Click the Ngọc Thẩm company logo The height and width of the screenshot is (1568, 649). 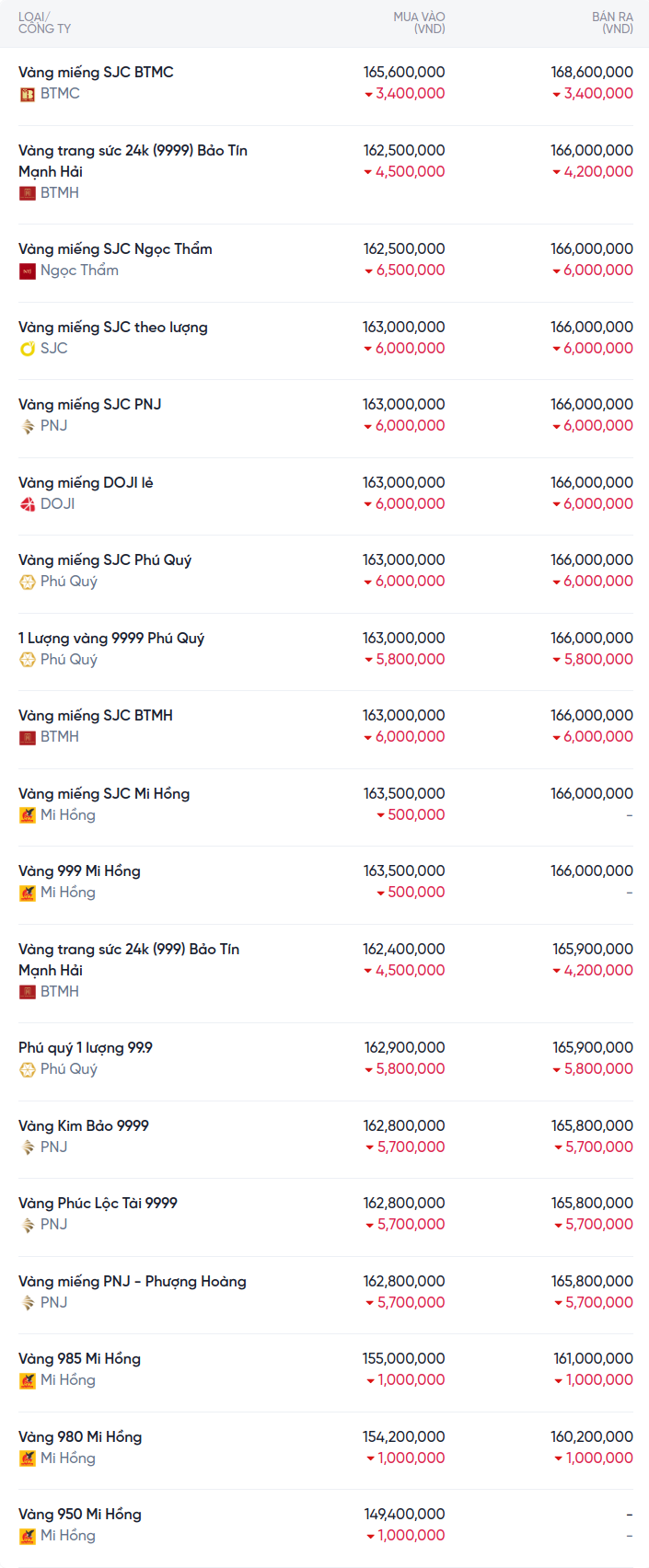click(x=28, y=271)
